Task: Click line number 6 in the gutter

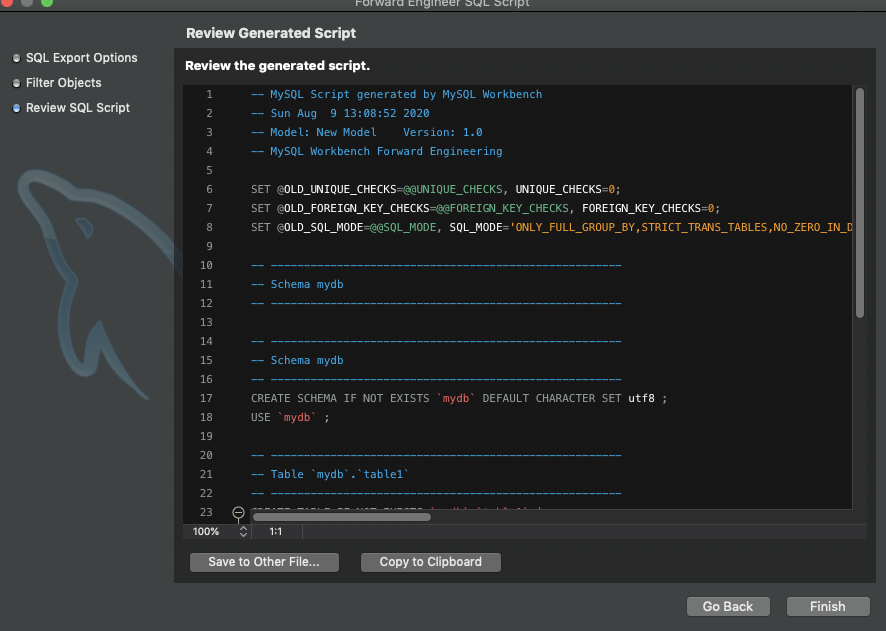Action: (x=209, y=189)
